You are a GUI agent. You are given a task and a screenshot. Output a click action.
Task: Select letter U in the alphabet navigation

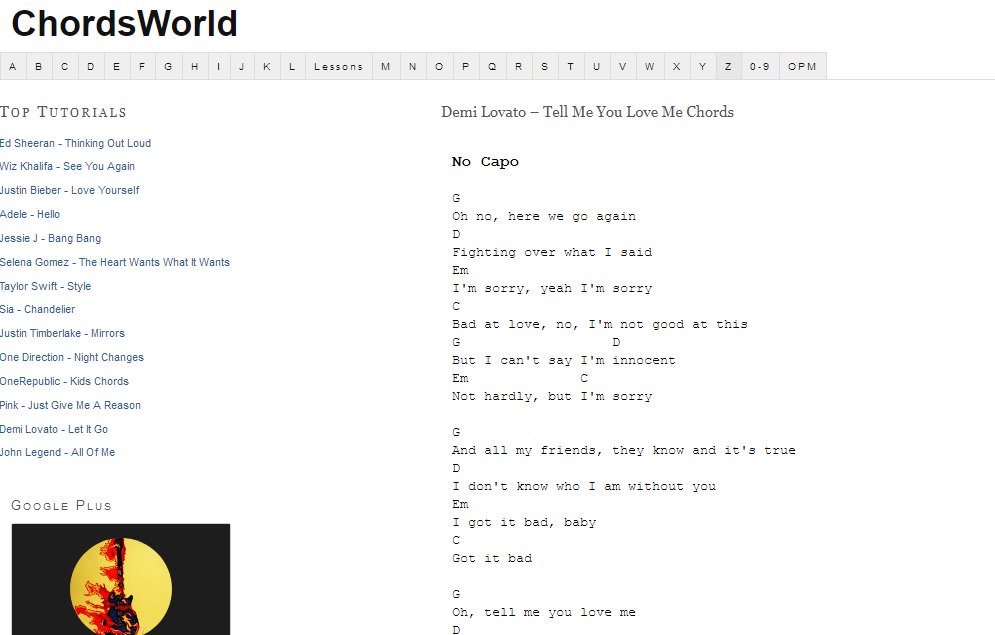[596, 66]
